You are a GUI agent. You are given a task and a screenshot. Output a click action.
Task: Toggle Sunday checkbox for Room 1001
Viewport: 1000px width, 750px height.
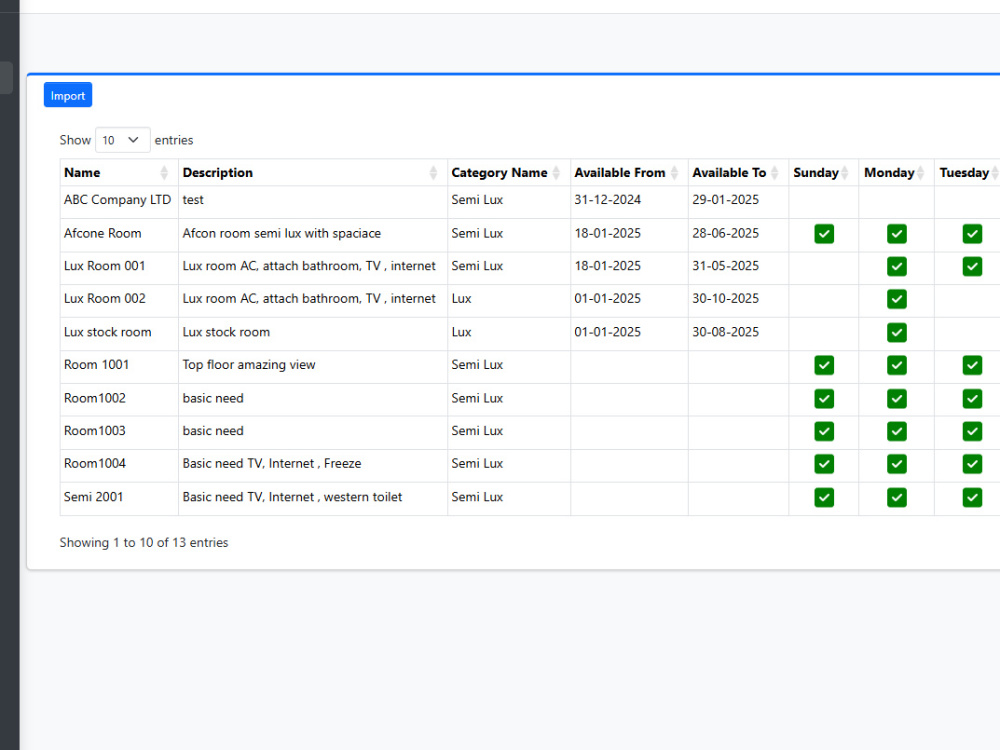pyautogui.click(x=824, y=365)
